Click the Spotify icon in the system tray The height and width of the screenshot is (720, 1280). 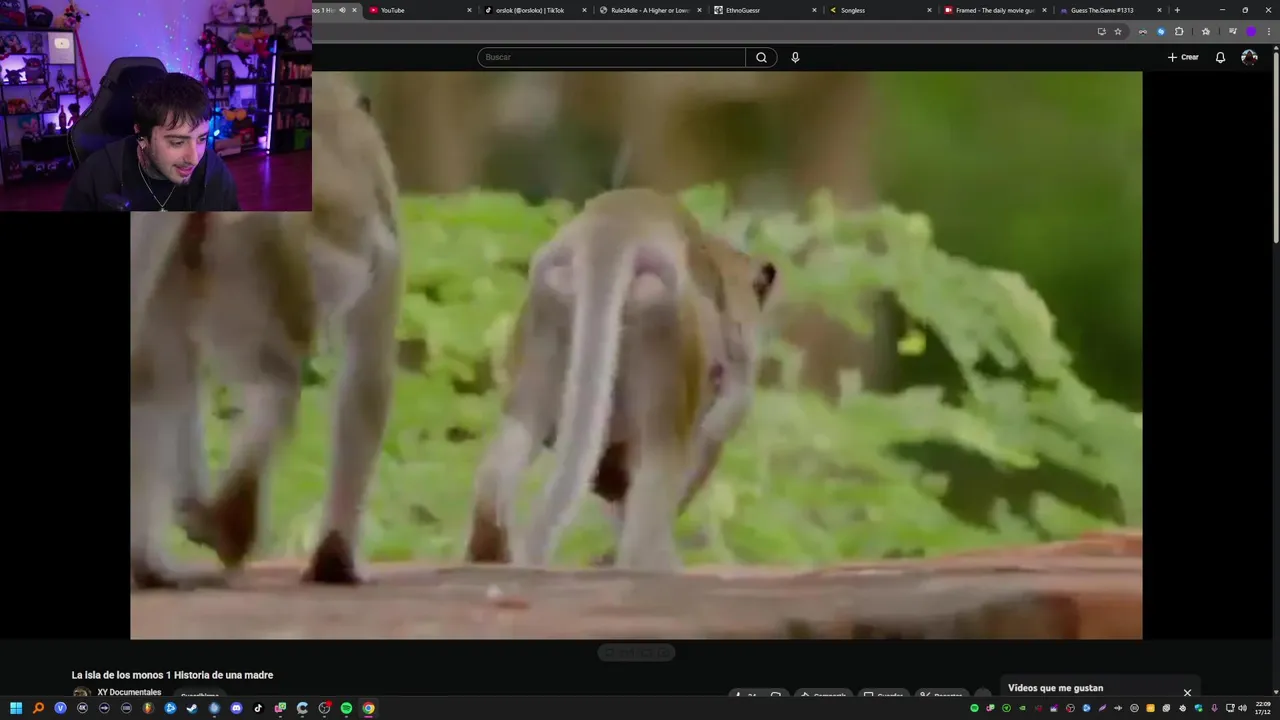coord(974,708)
